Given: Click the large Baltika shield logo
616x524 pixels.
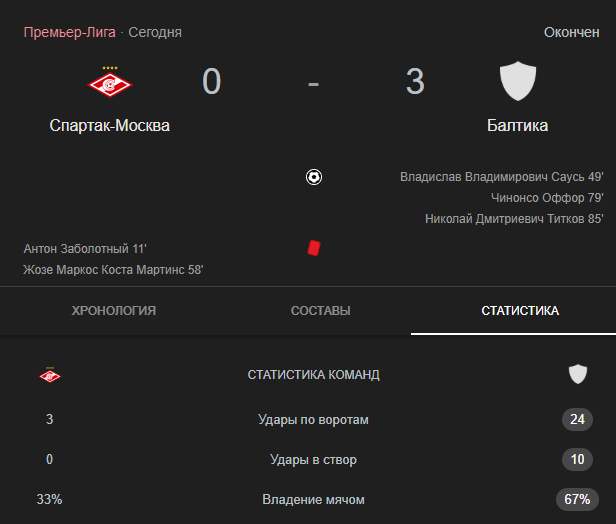Looking at the screenshot, I should 517,81.
